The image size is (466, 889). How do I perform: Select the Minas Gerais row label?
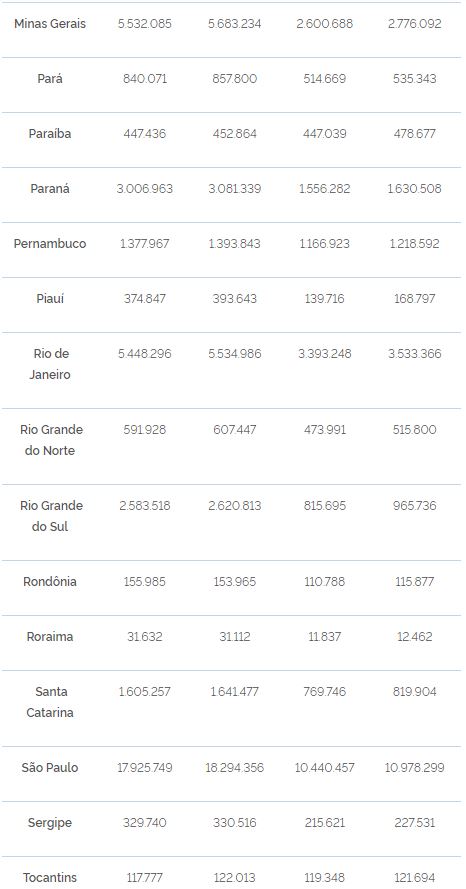50,24
